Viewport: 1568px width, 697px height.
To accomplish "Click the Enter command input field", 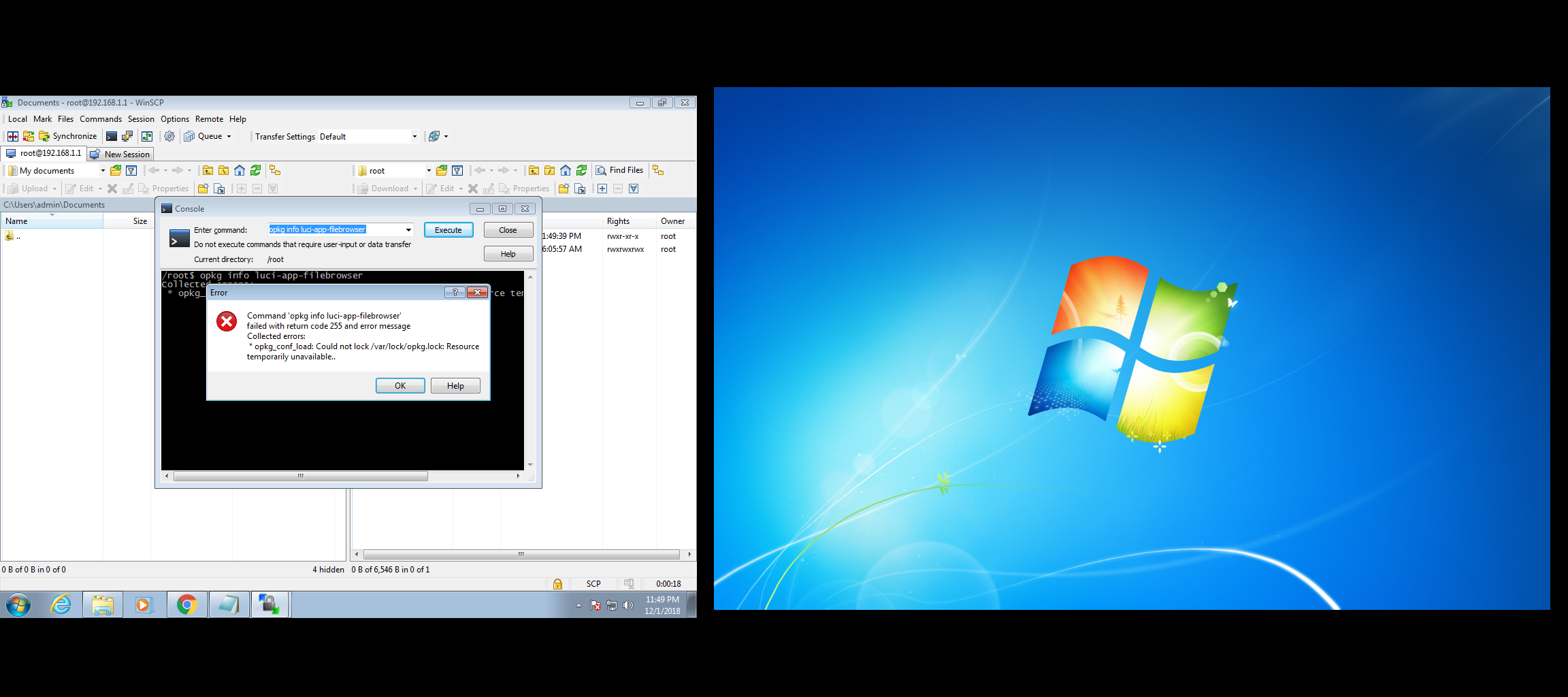I will click(x=335, y=230).
